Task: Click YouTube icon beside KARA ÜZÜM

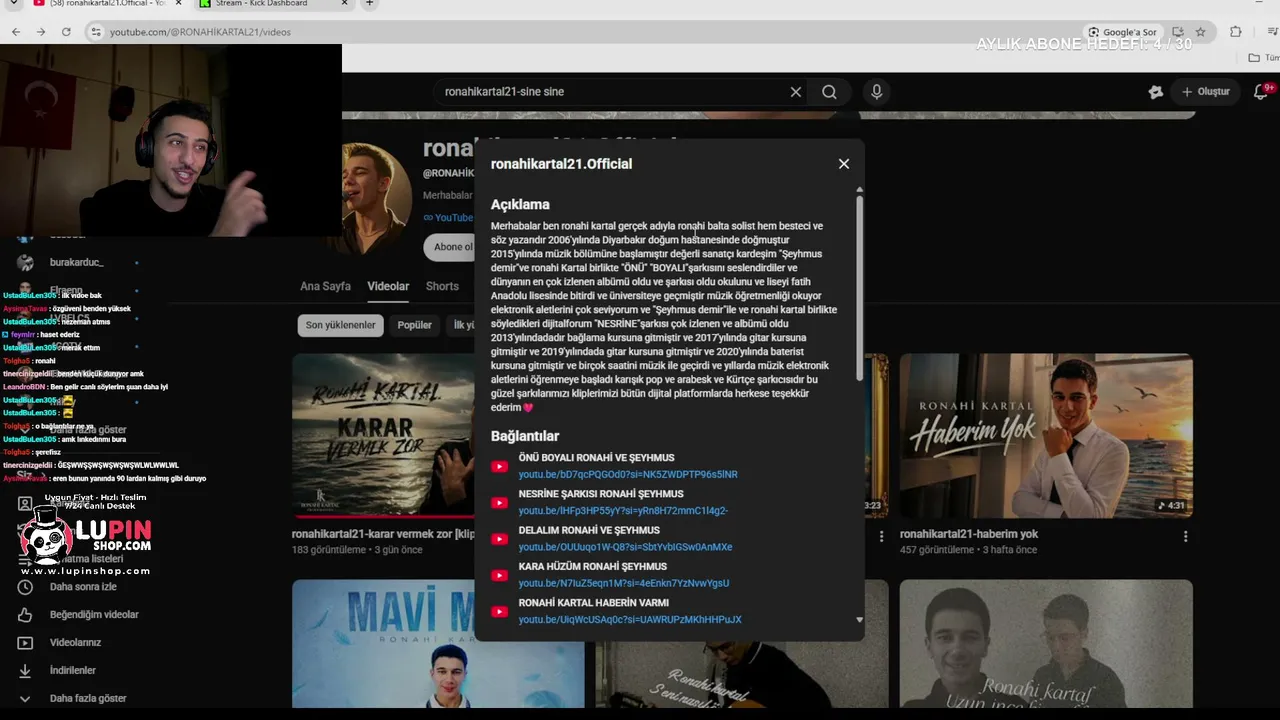Action: tap(500, 575)
